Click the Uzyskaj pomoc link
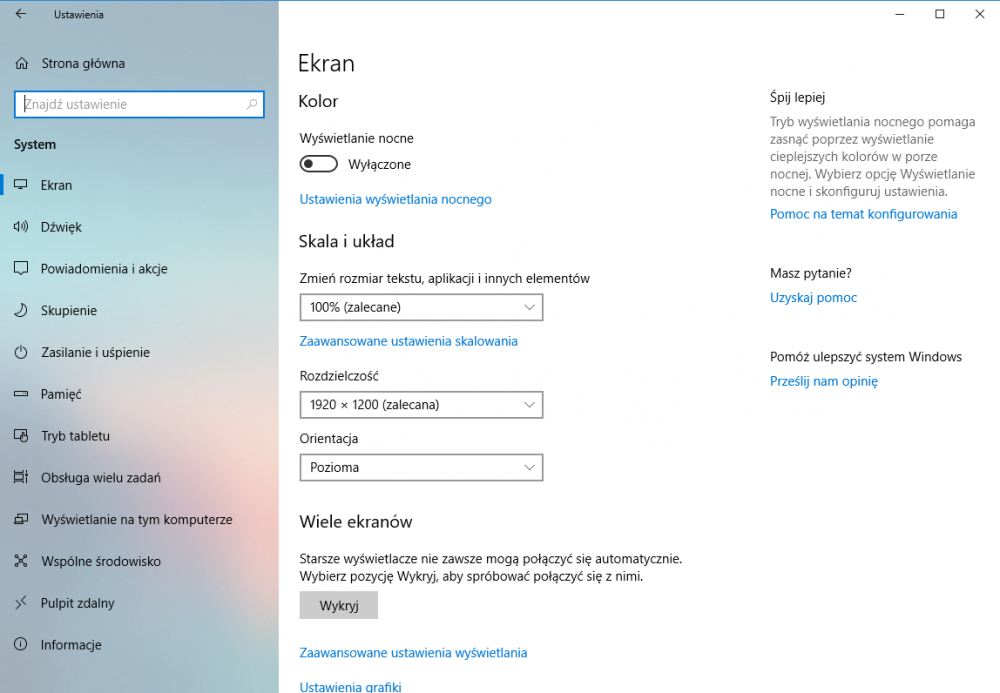Image resolution: width=1000 pixels, height=693 pixels. (x=813, y=298)
